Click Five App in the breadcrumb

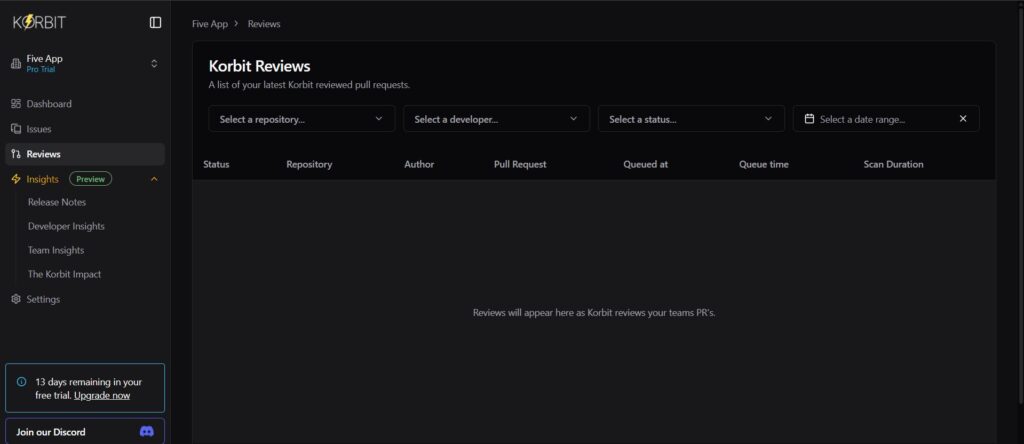[x=210, y=24]
